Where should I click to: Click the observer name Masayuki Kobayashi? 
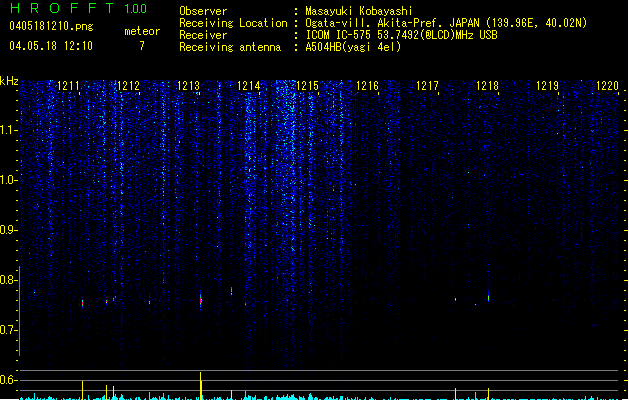point(359,11)
